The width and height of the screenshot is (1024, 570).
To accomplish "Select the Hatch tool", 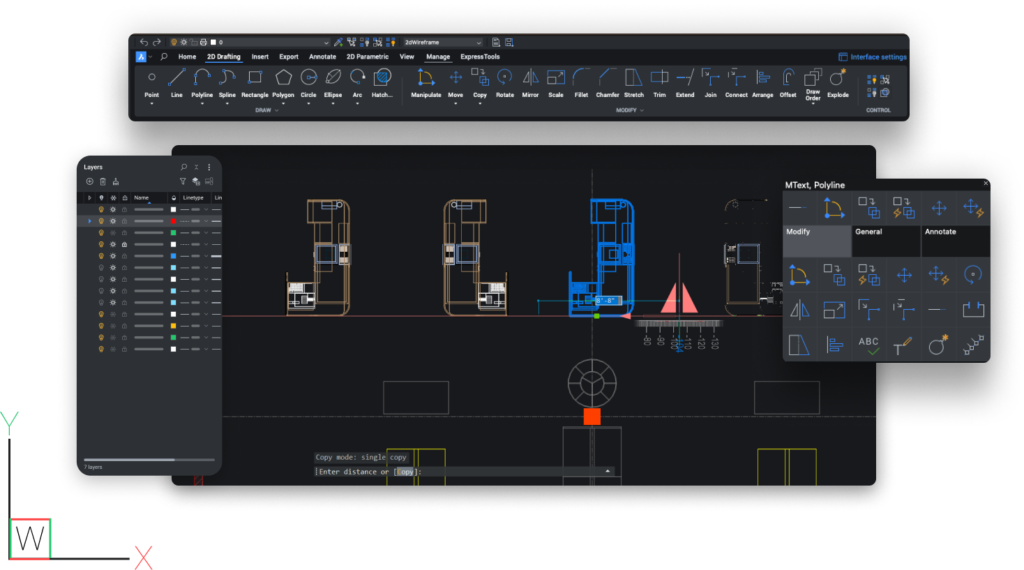I will tap(382, 78).
